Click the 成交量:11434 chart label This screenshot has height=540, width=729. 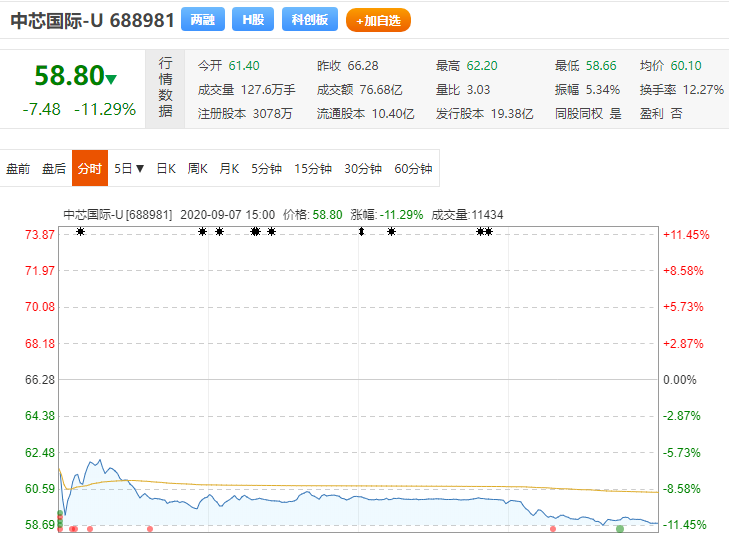click(x=467, y=214)
